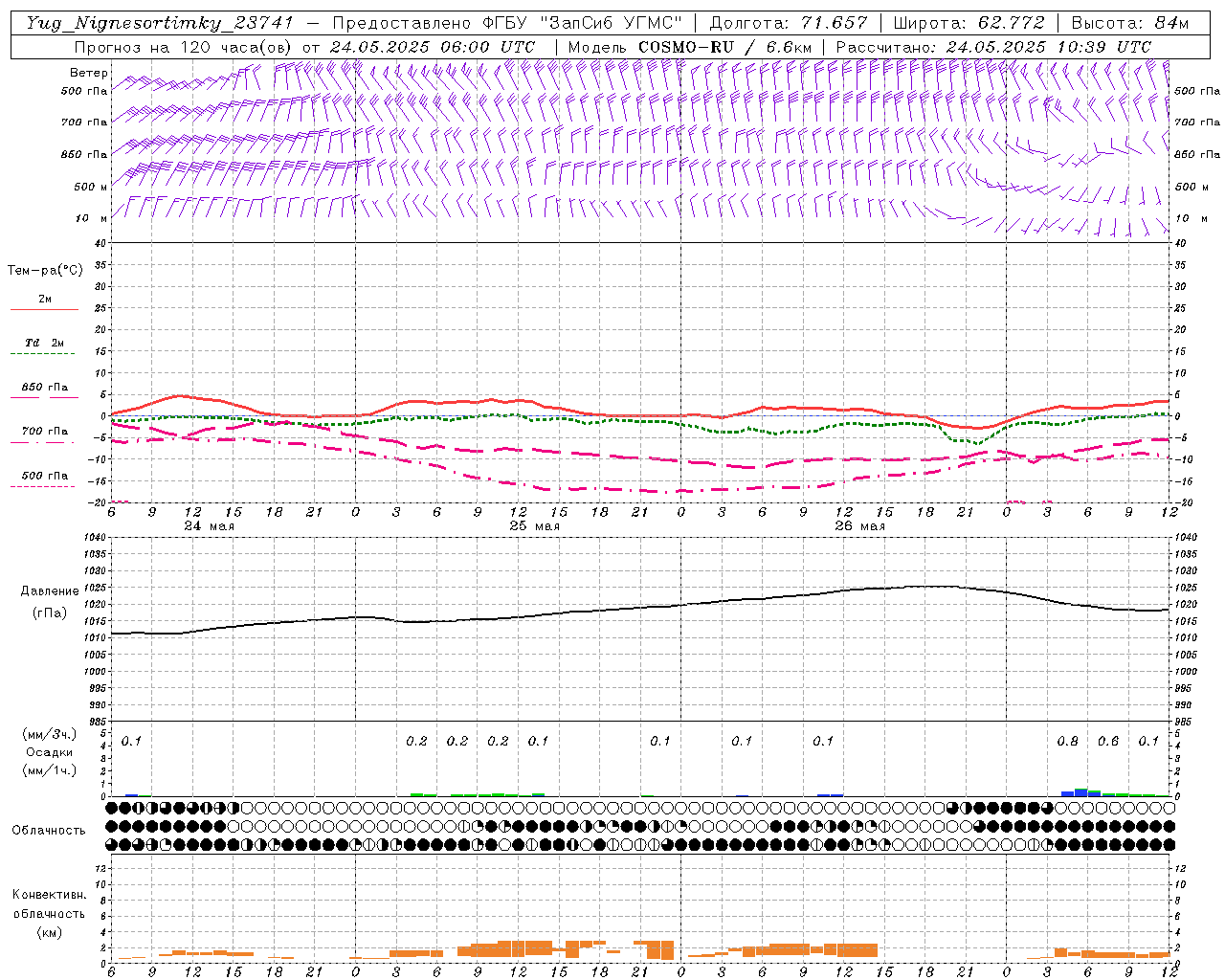Click the 500 гПа temperature legend entry
Image resolution: width=1225 pixels, height=980 pixels.
click(45, 476)
